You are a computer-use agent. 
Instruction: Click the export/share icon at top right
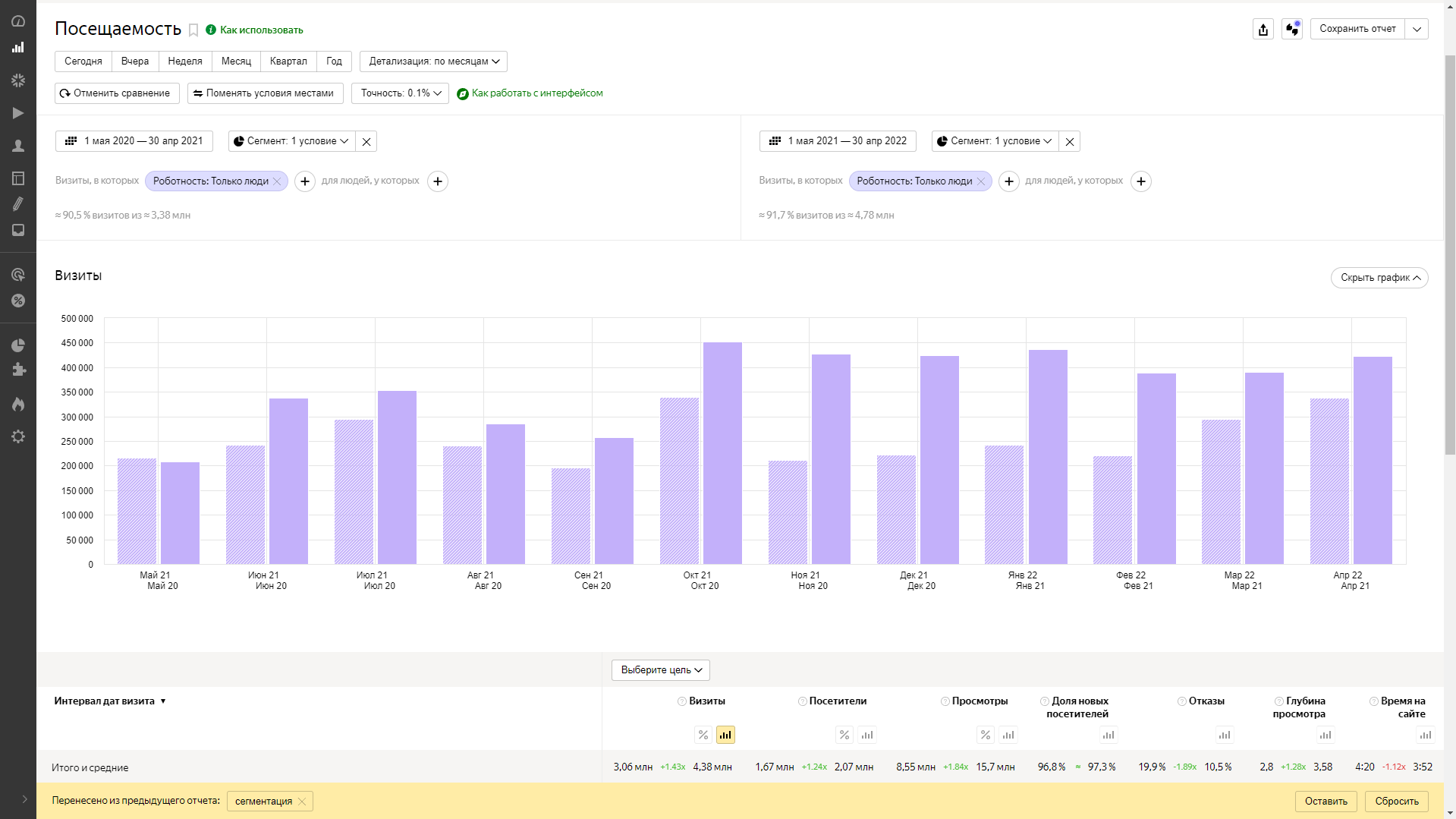point(1263,29)
